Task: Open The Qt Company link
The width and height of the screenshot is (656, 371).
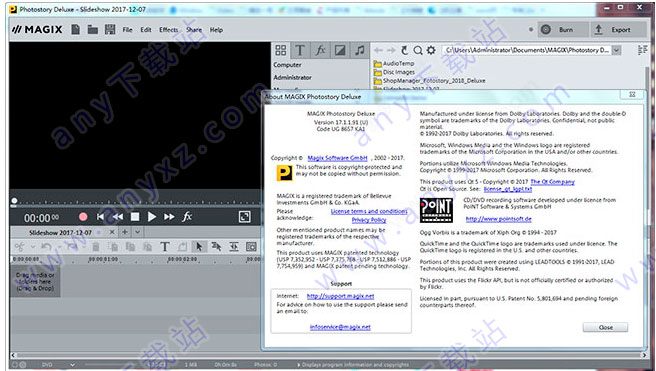Action: click(x=552, y=182)
